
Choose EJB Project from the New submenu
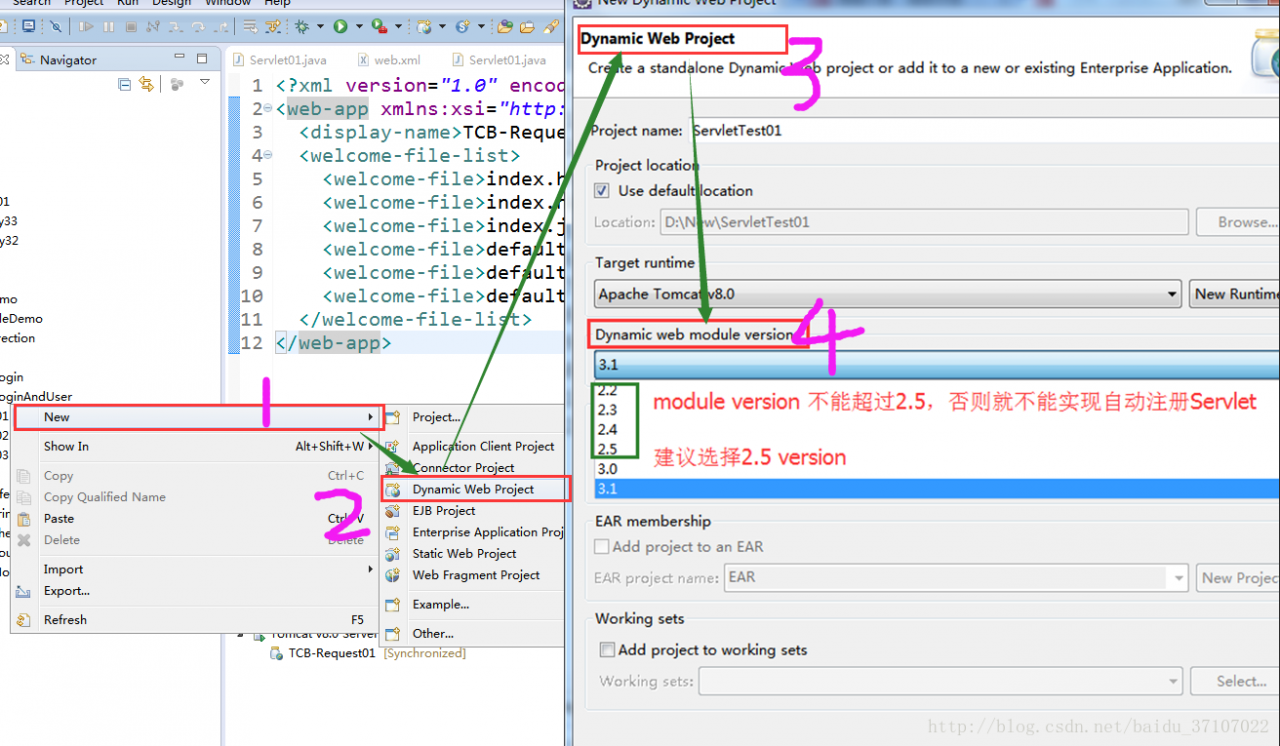click(x=474, y=511)
